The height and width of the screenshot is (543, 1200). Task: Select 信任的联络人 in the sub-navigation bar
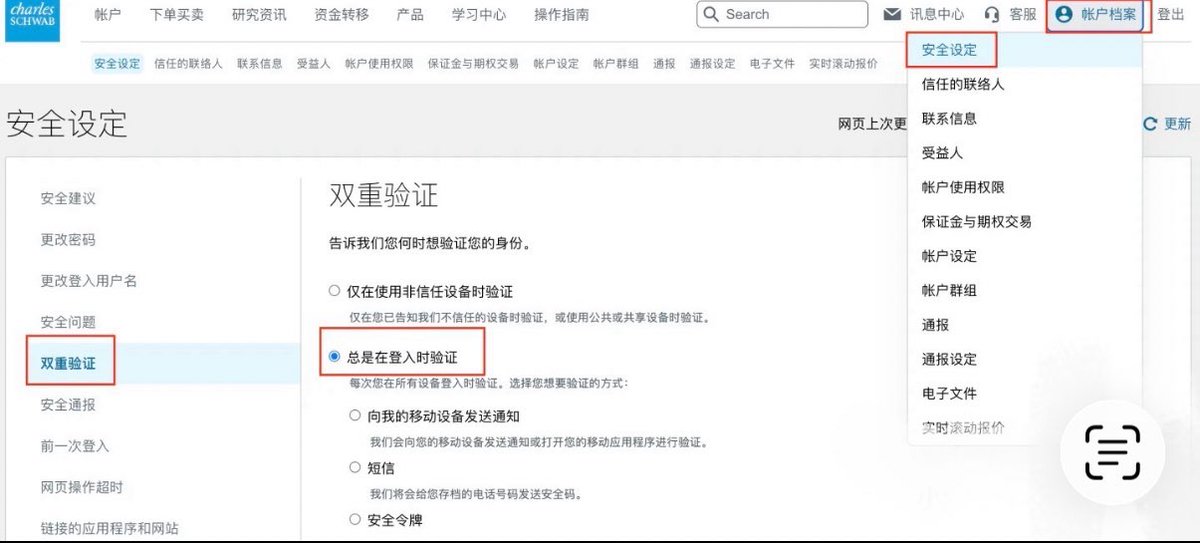(188, 63)
